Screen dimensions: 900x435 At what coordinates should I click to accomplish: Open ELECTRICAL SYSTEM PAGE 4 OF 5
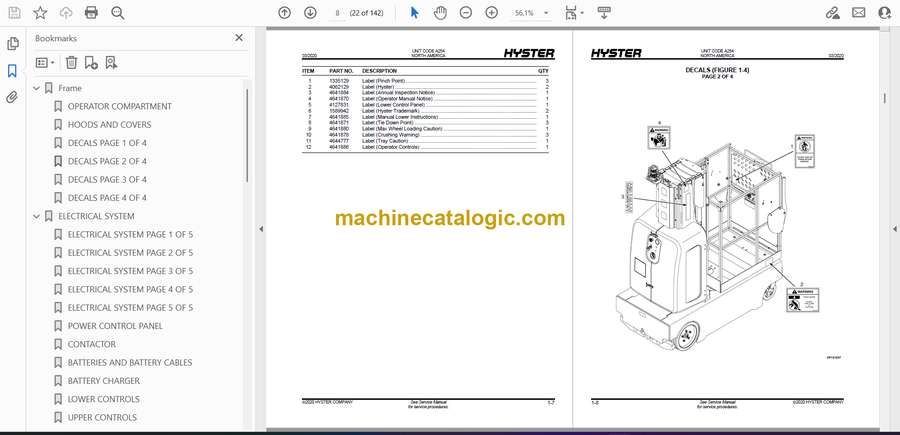tap(130, 289)
